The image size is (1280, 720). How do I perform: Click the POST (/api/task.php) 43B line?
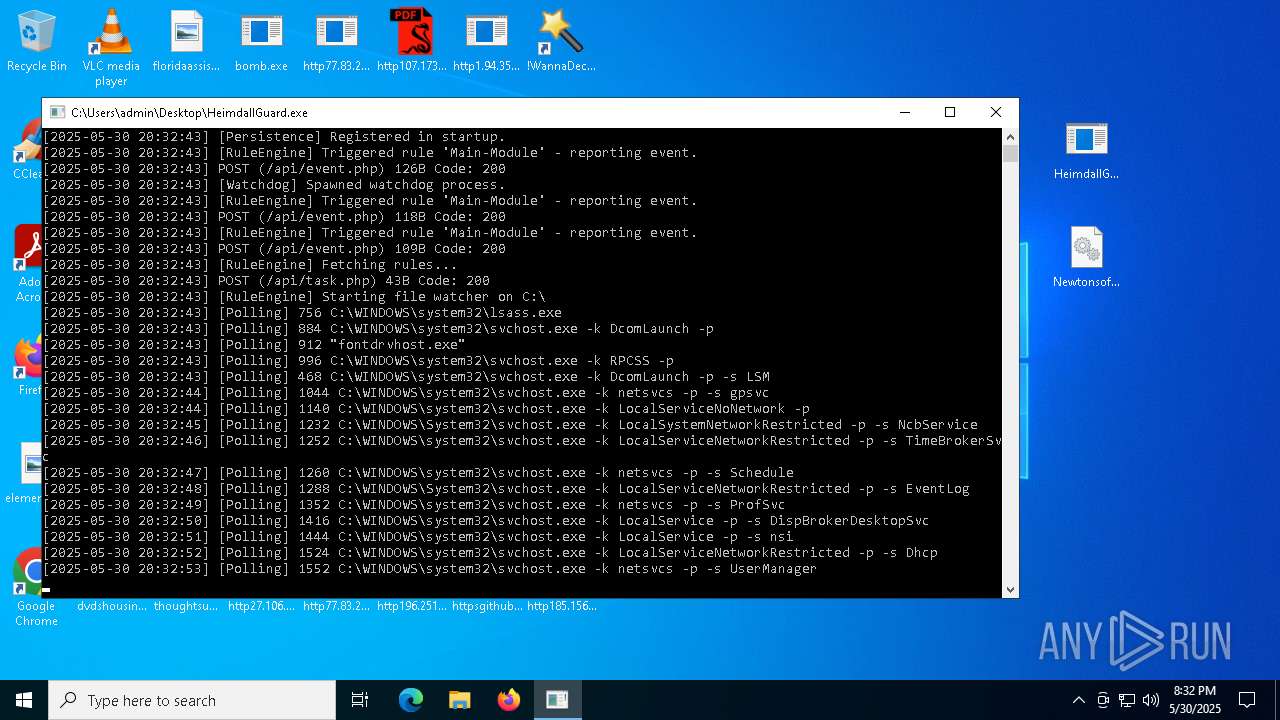point(266,281)
